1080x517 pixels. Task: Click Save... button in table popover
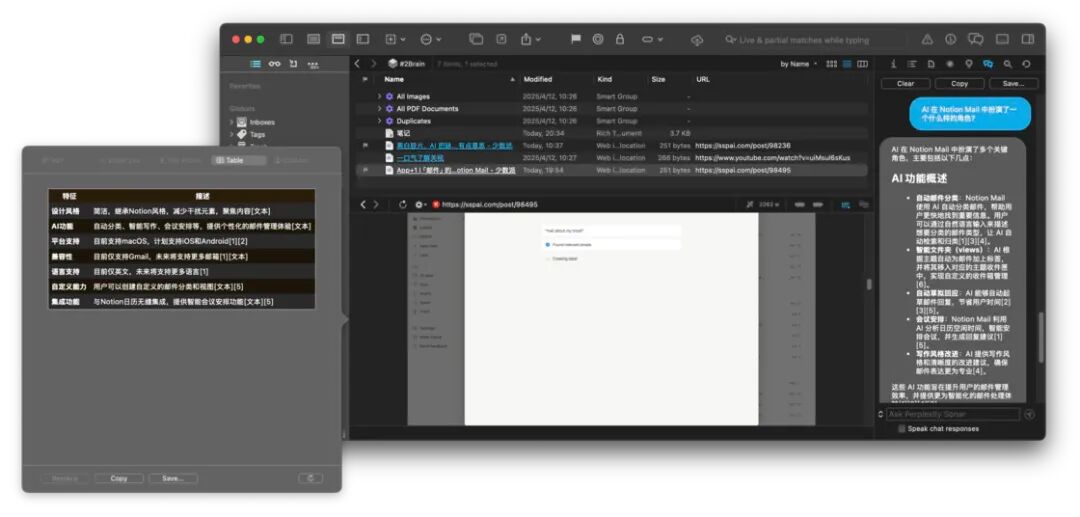coord(173,478)
